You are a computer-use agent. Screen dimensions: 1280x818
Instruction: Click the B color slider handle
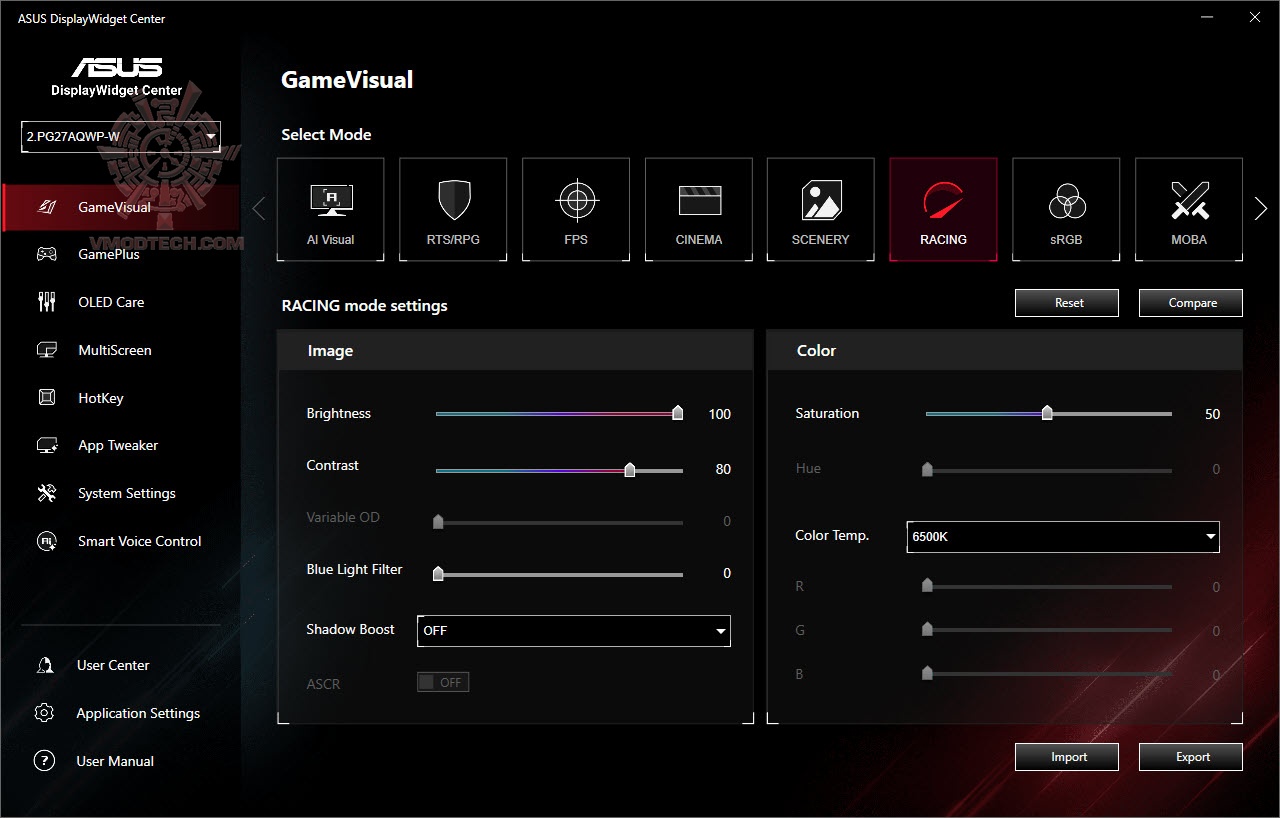tap(927, 674)
